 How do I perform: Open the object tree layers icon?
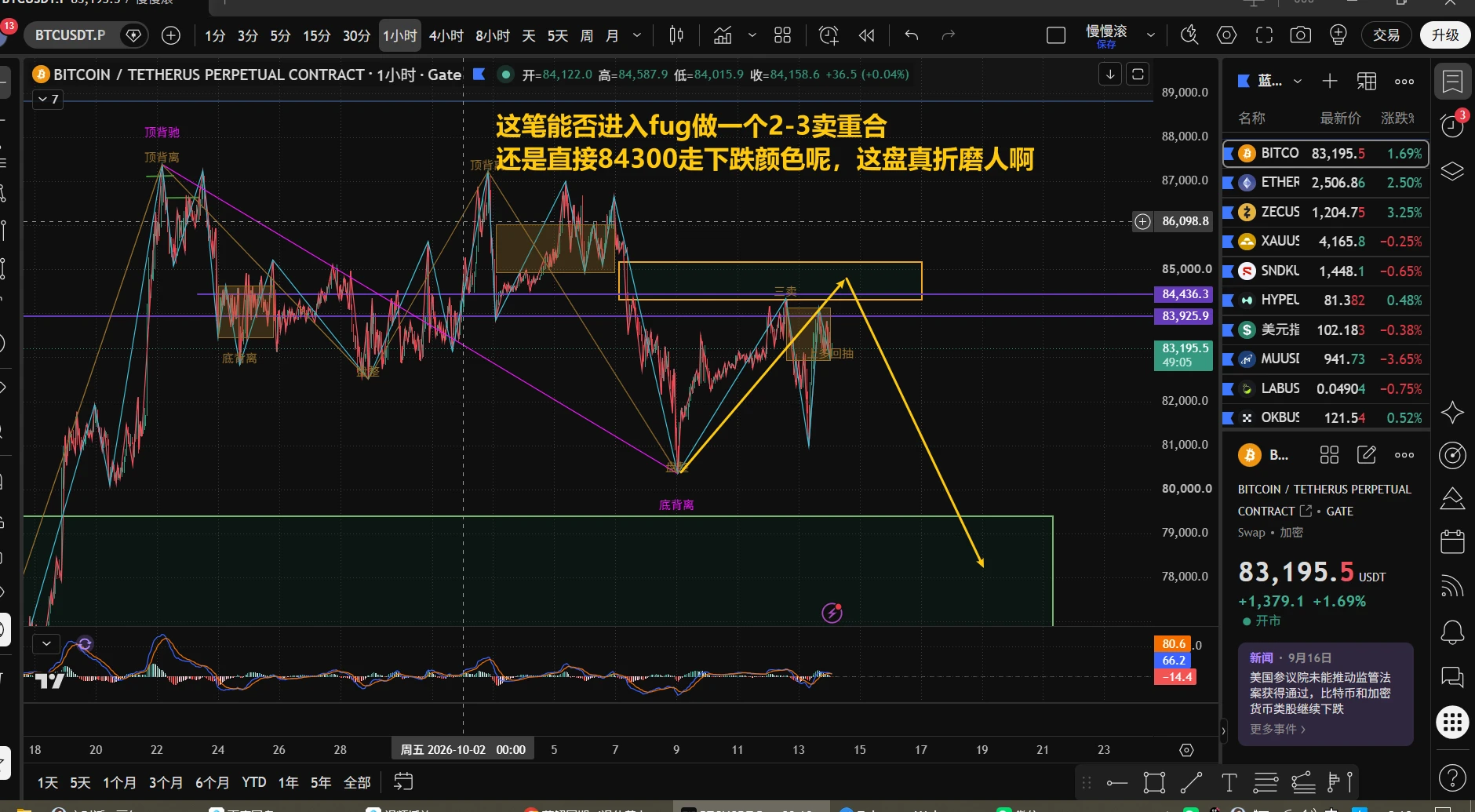[1452, 170]
